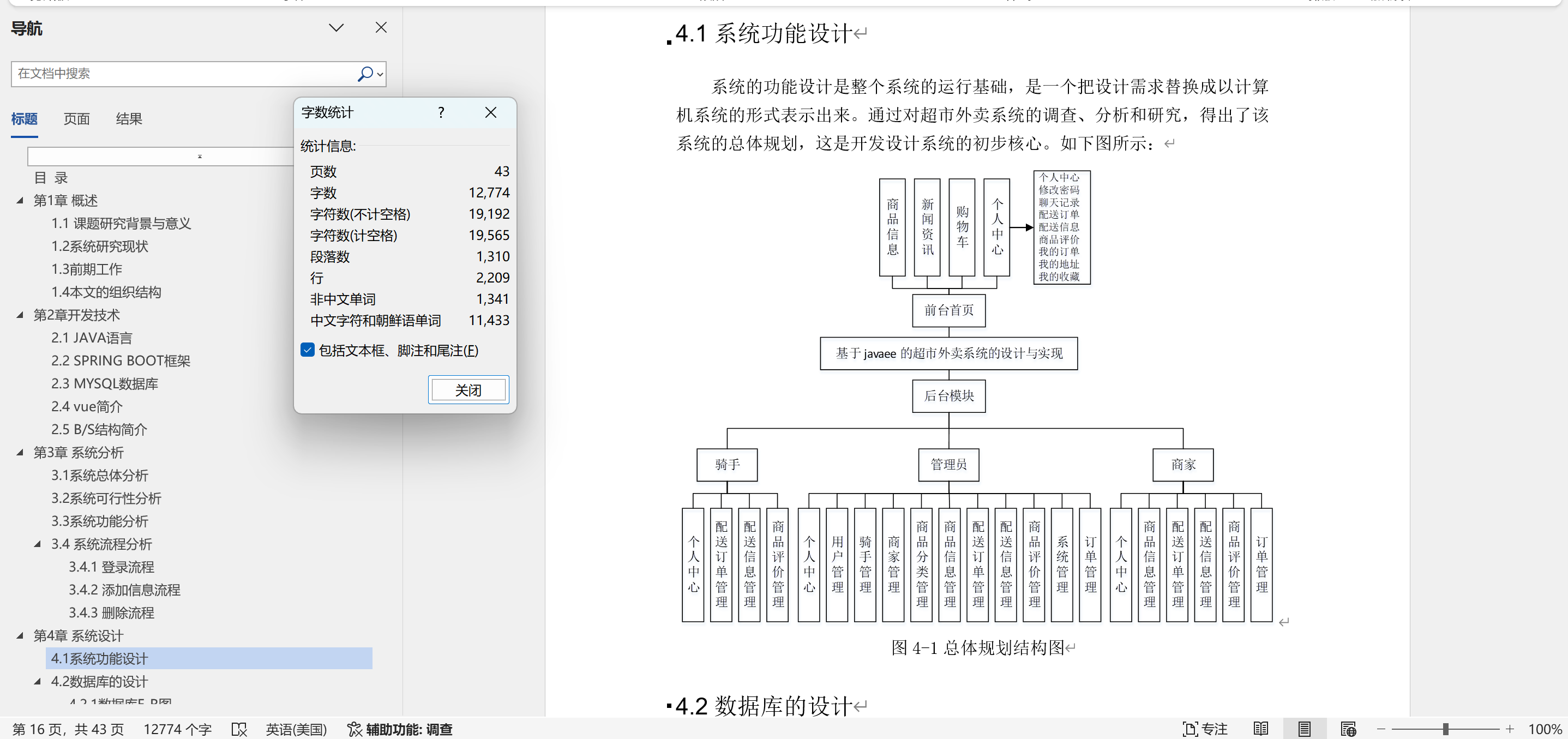Click page number status 第 16 页

pyautogui.click(x=68, y=729)
